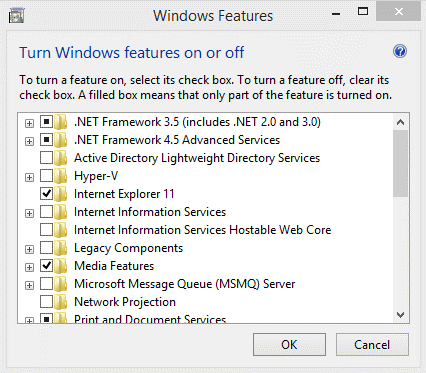Click the folder icon beside .NET Framework 3.5
Image resolution: width=426 pixels, height=373 pixels.
tap(61, 122)
